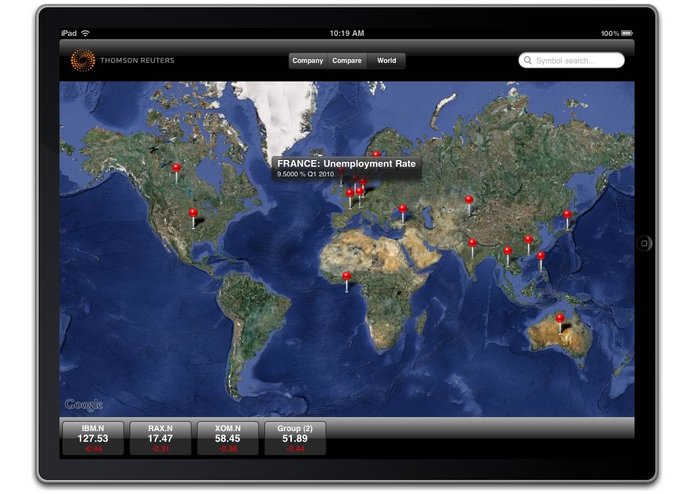Screen dimensions: 695x494
Task: Open the XOM.N ticker tile
Action: coord(227,438)
